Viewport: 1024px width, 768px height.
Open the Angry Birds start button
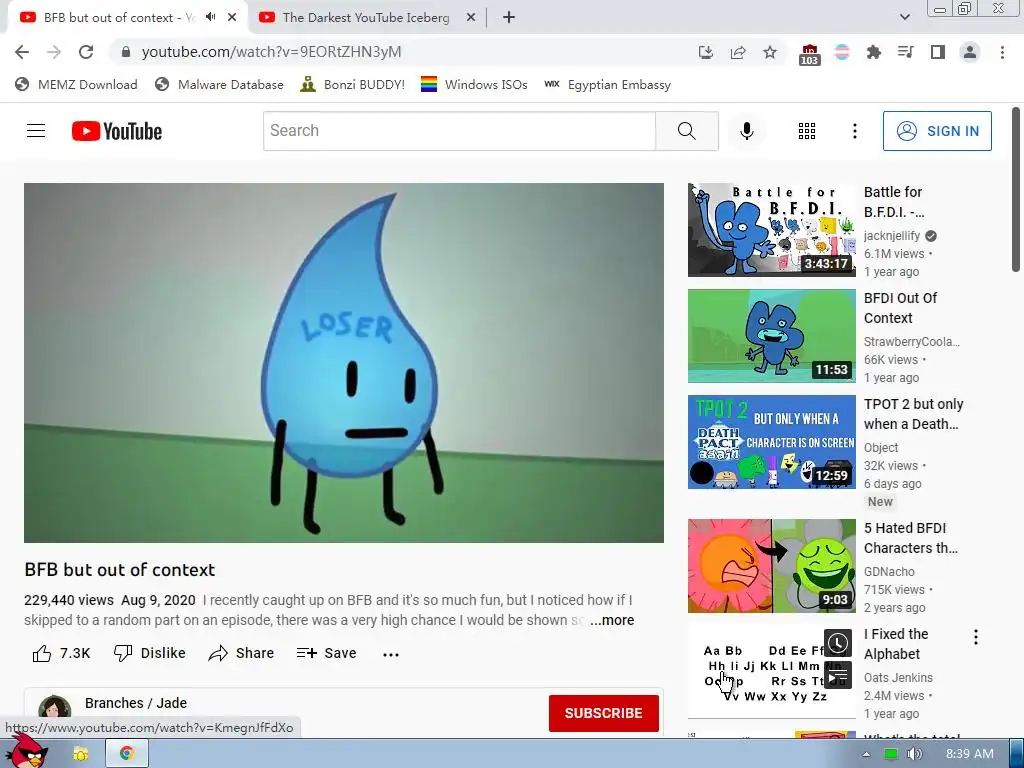(25, 751)
